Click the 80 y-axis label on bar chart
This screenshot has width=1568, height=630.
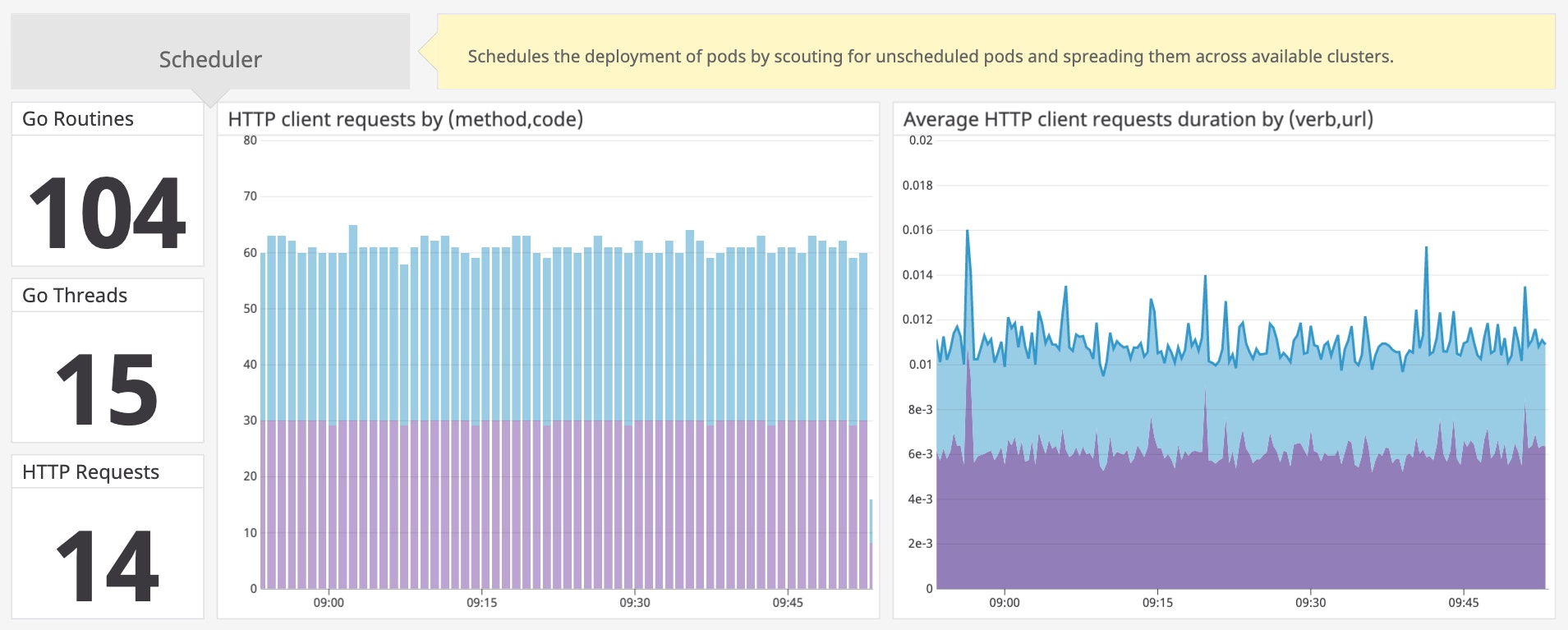coord(250,140)
